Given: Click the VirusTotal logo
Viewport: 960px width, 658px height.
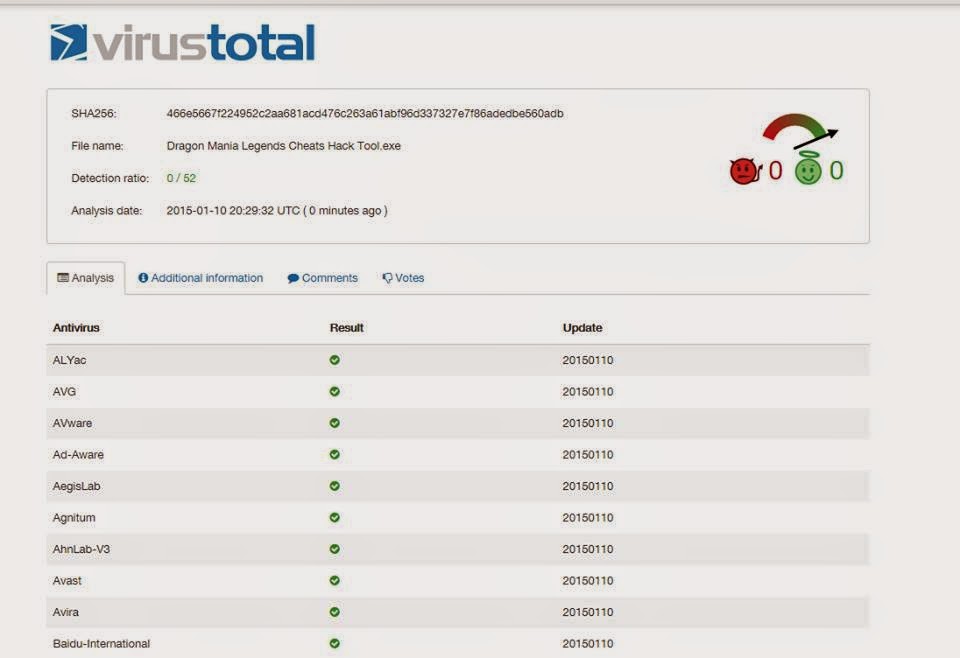Looking at the screenshot, I should coord(182,43).
